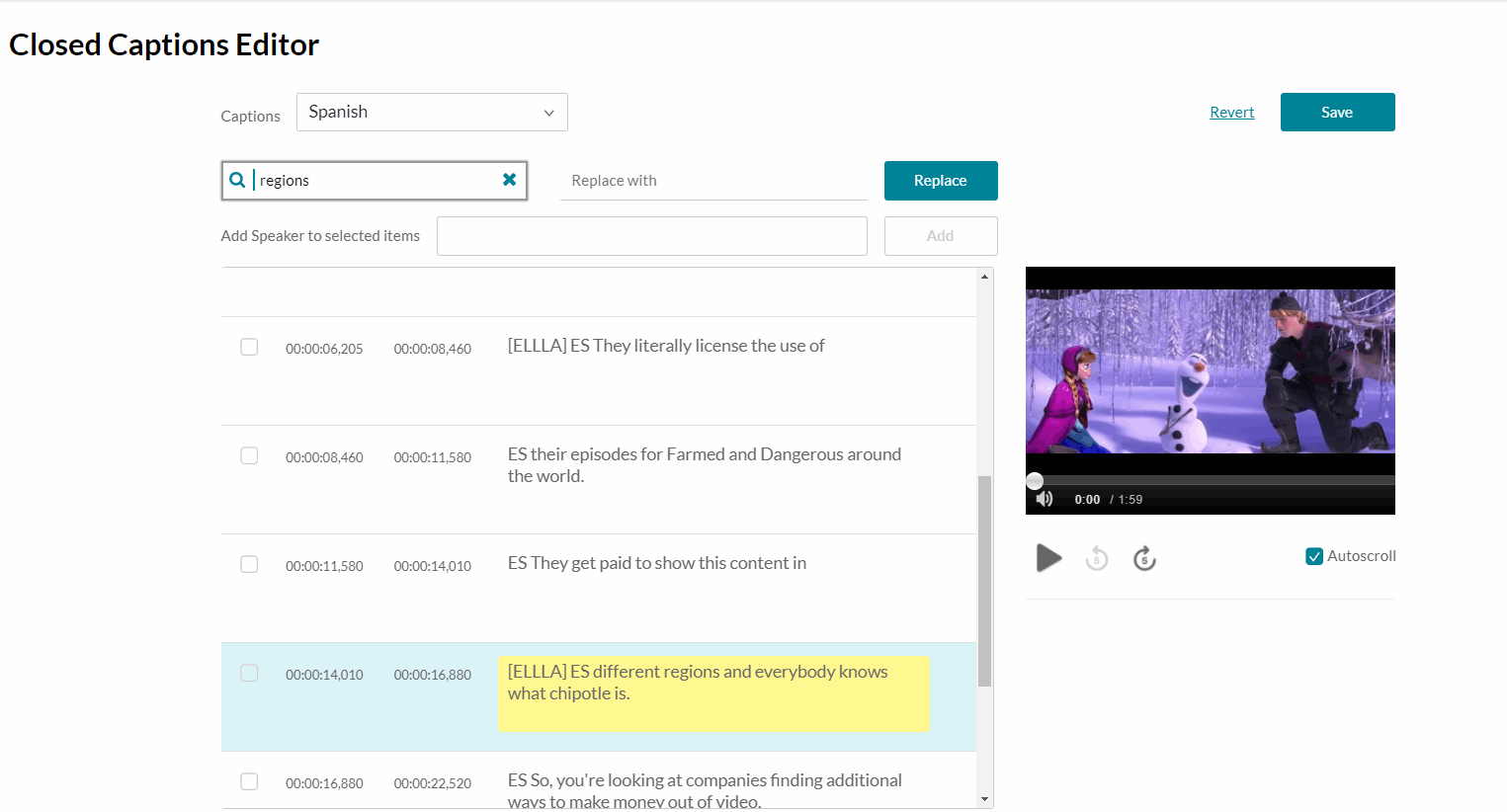The image size is (1507, 812).
Task: Edit highlighted caption "different regions and everybody knows"
Action: click(713, 693)
